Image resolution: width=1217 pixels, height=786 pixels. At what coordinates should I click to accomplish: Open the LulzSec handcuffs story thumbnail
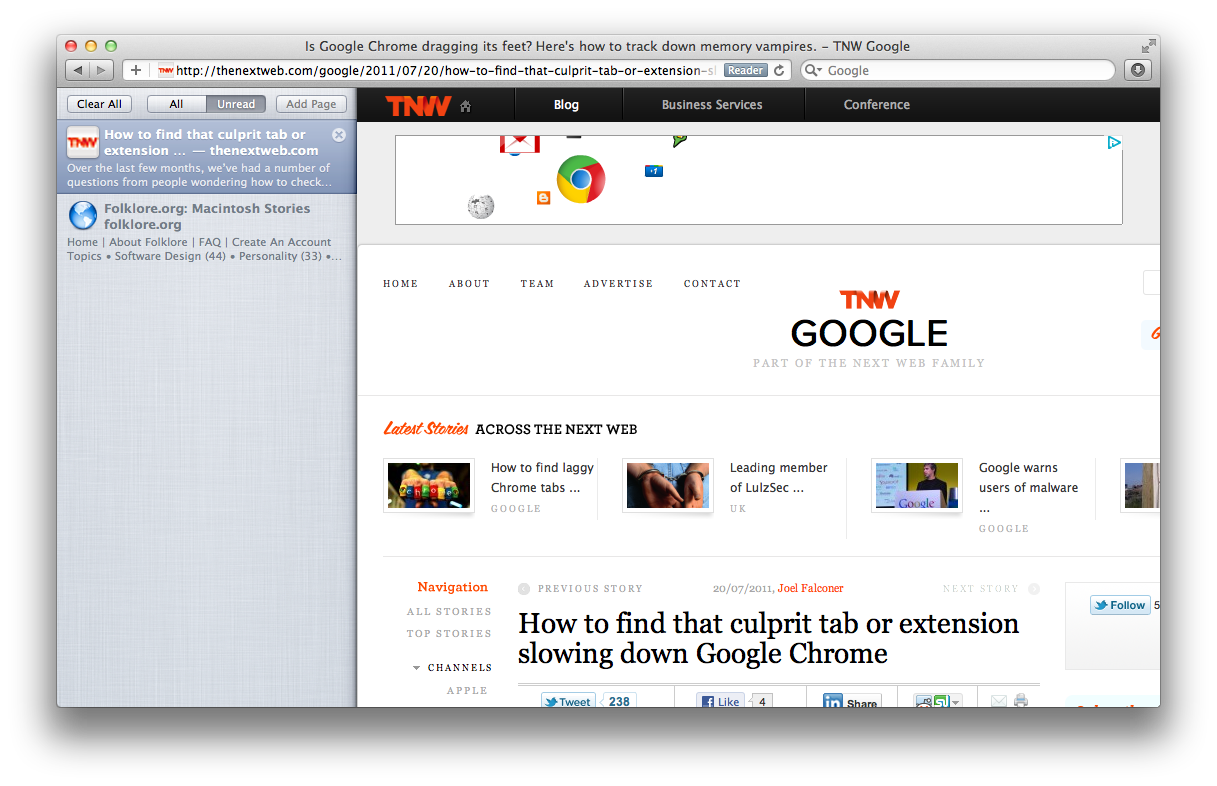click(x=668, y=485)
